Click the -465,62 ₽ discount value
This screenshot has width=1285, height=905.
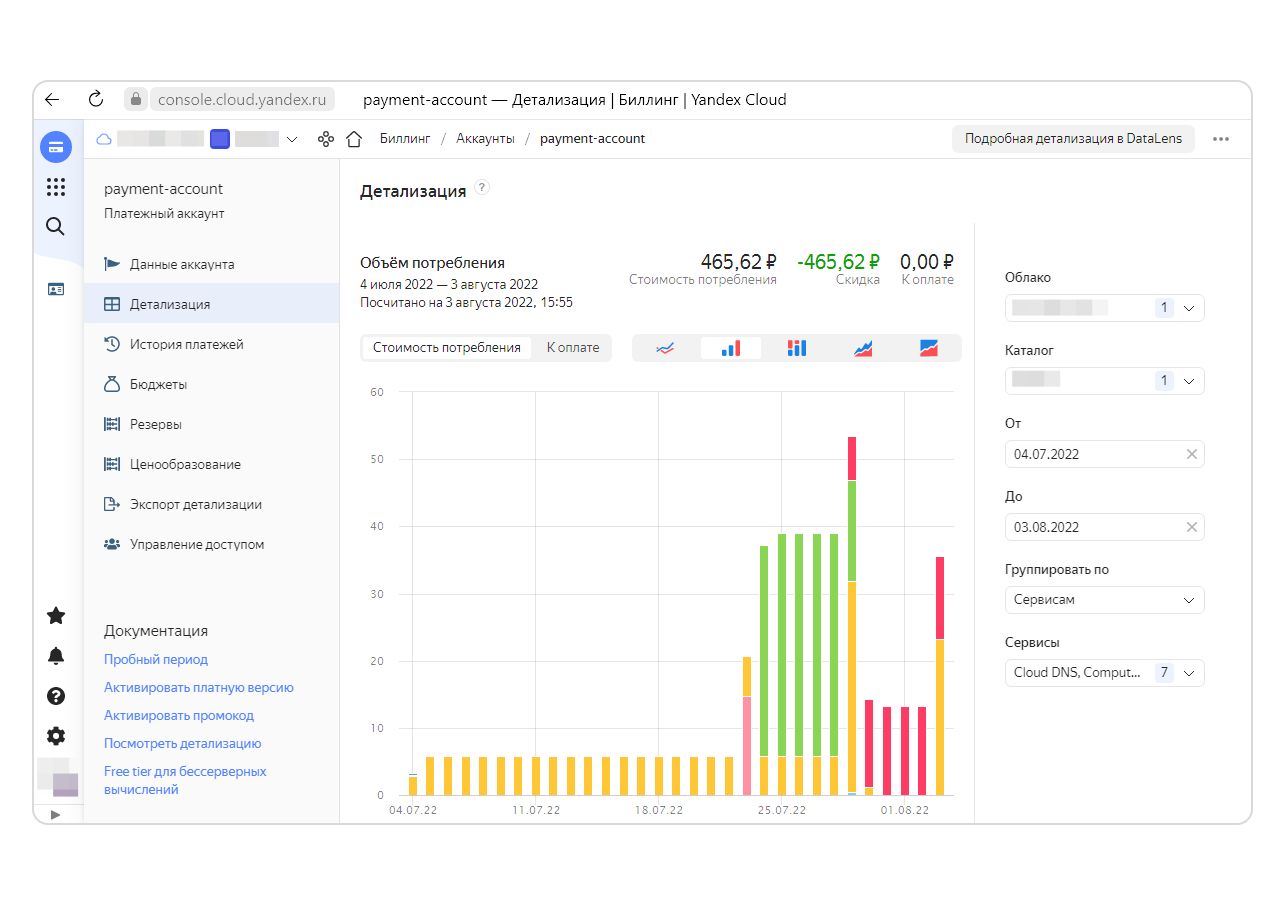point(838,262)
